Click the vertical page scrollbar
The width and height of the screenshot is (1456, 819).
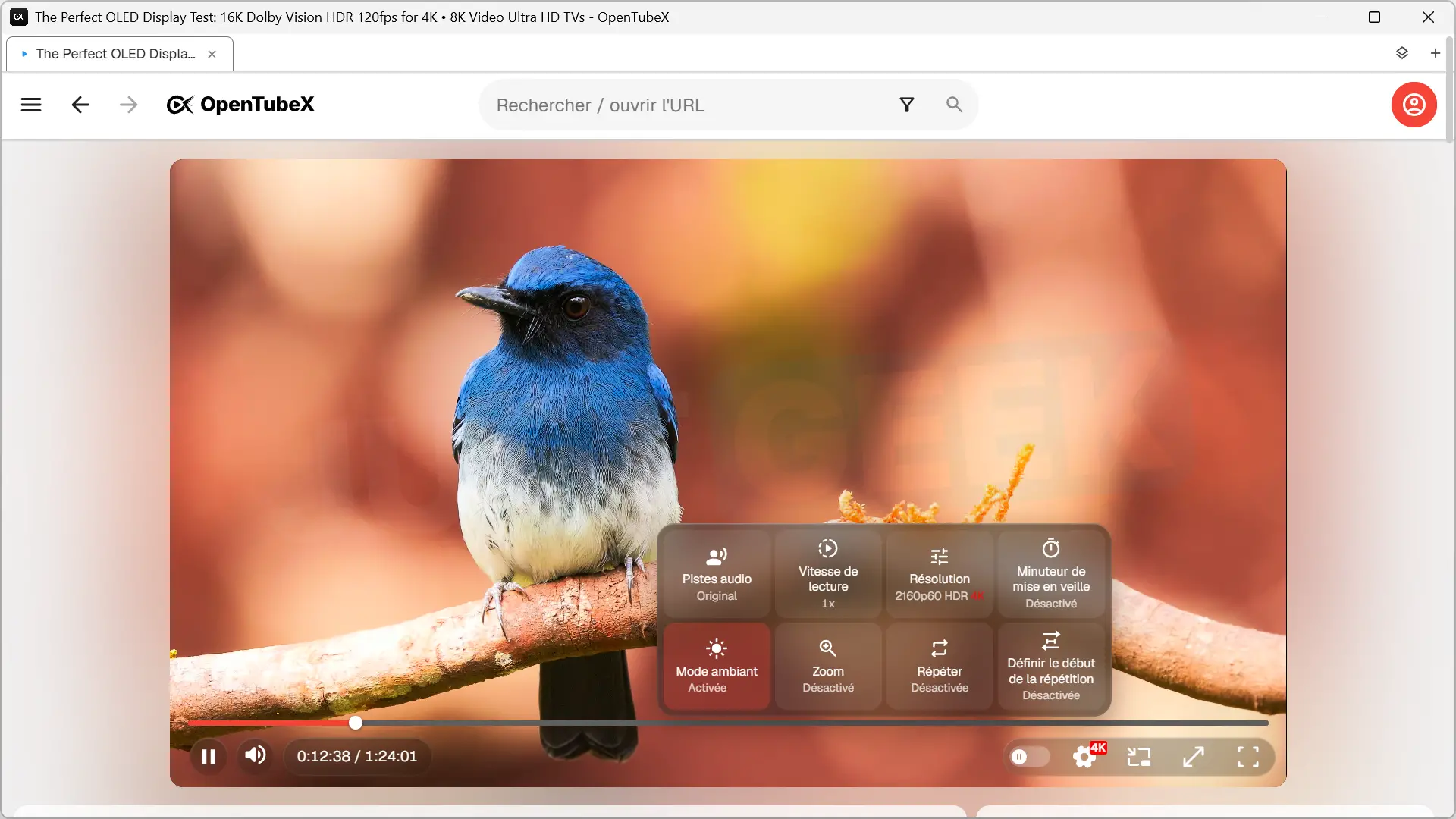click(x=1450, y=91)
